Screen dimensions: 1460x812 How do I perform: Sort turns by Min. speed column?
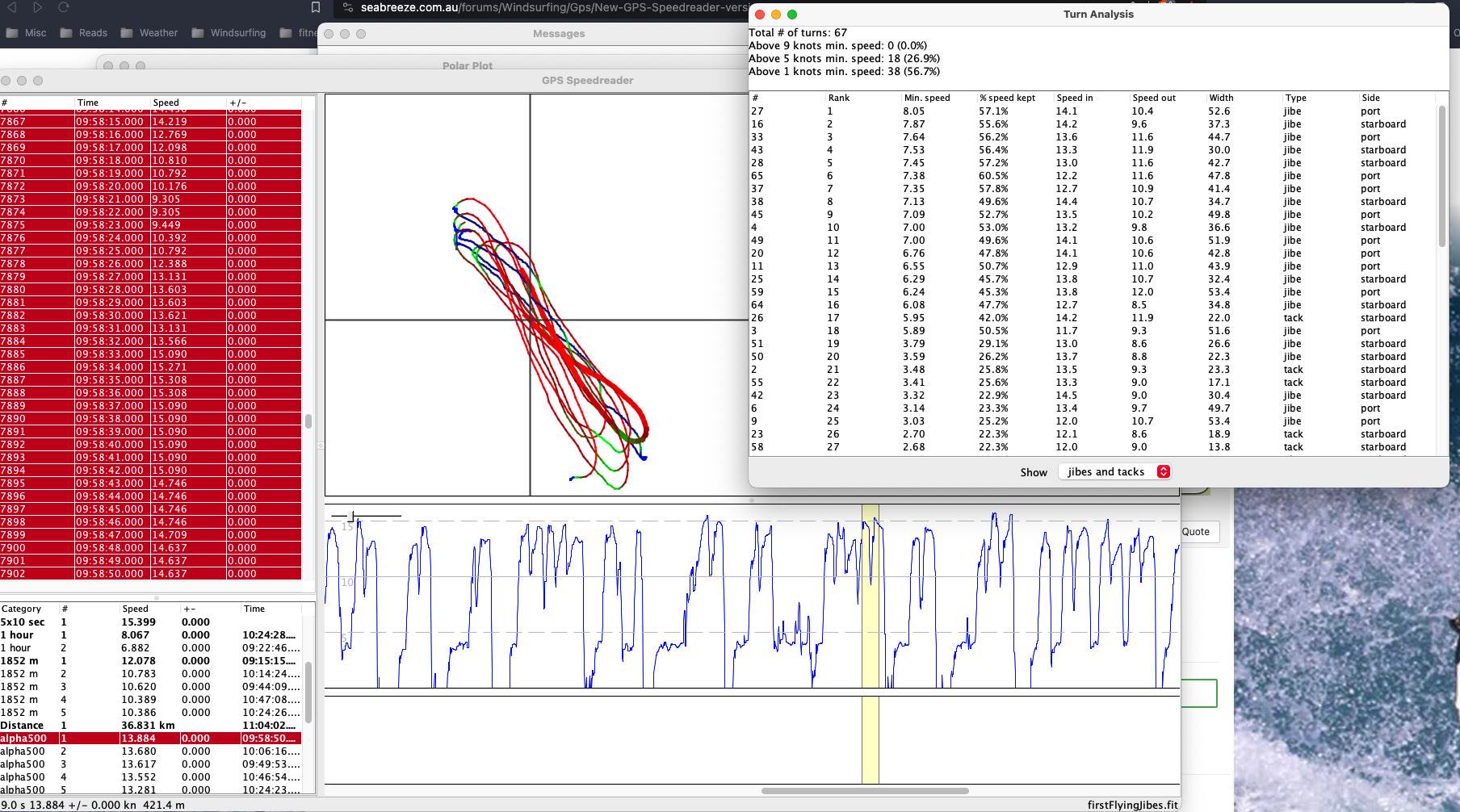coord(926,98)
